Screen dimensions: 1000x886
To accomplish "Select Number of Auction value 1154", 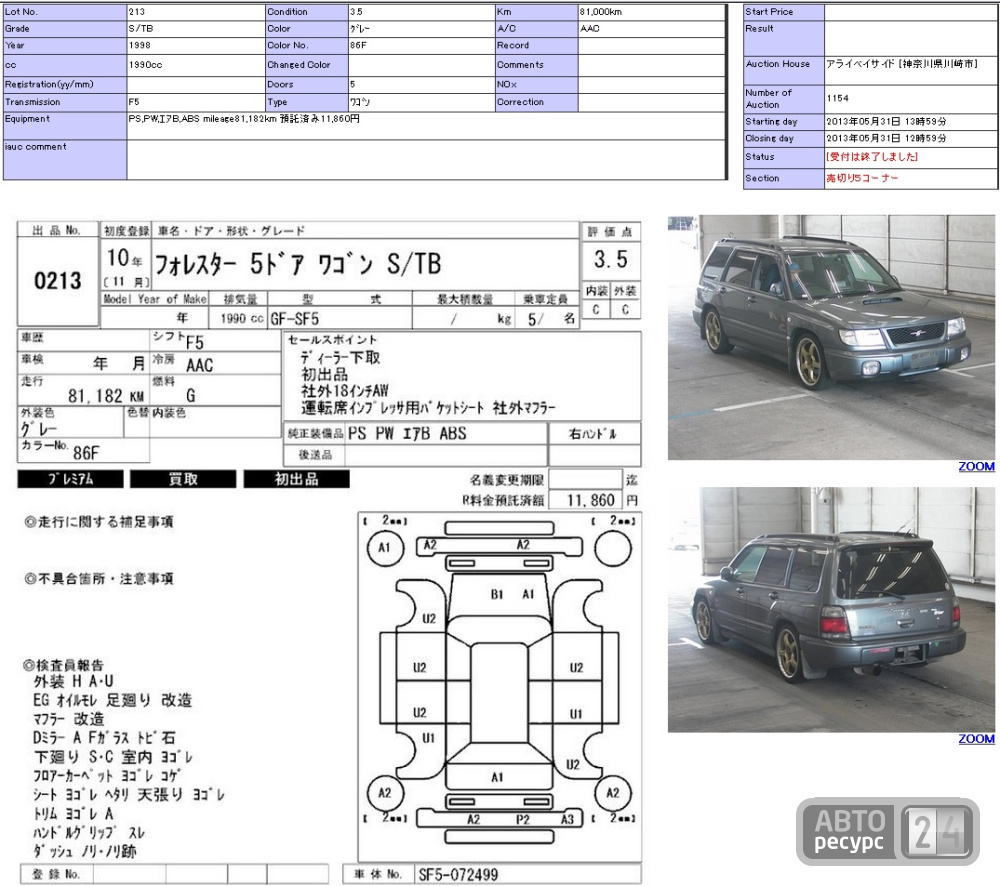I will [837, 98].
